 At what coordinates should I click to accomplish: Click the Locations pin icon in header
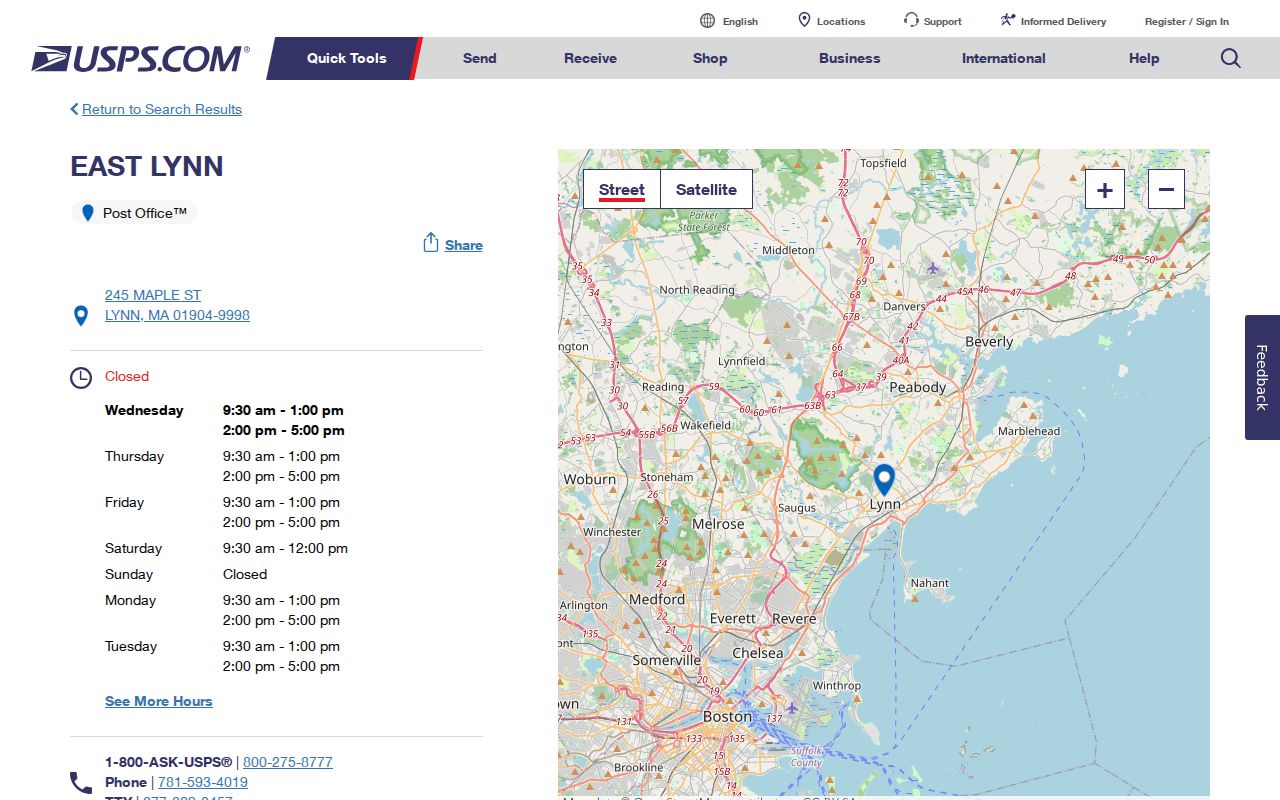tap(804, 20)
